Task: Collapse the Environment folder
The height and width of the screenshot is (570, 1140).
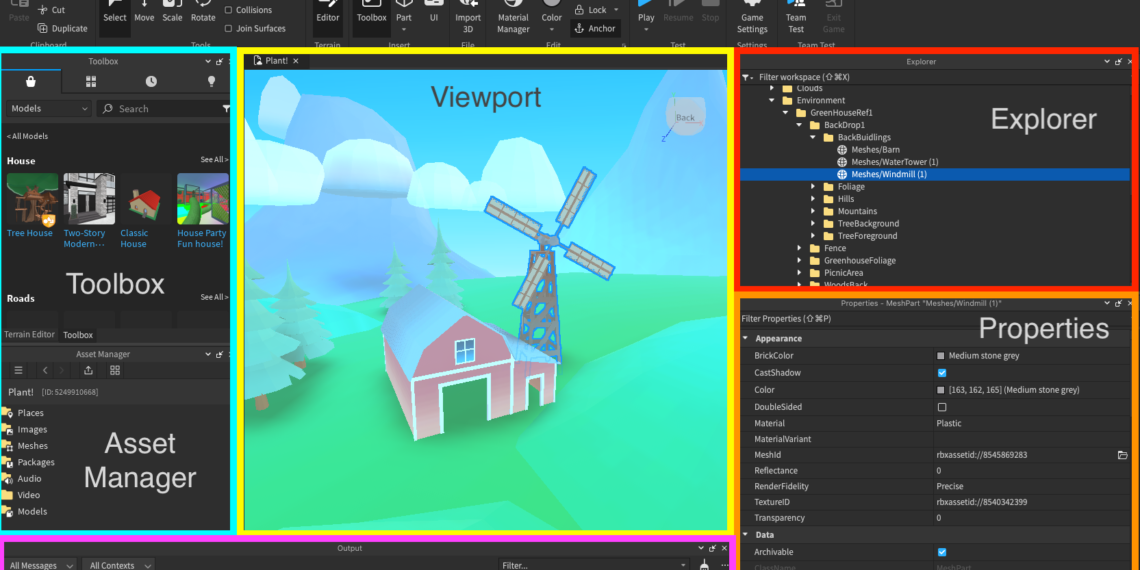Action: point(771,100)
